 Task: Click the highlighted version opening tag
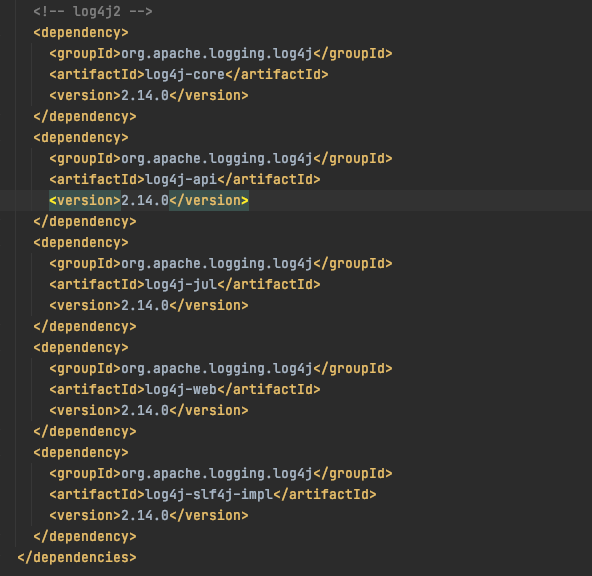(85, 200)
